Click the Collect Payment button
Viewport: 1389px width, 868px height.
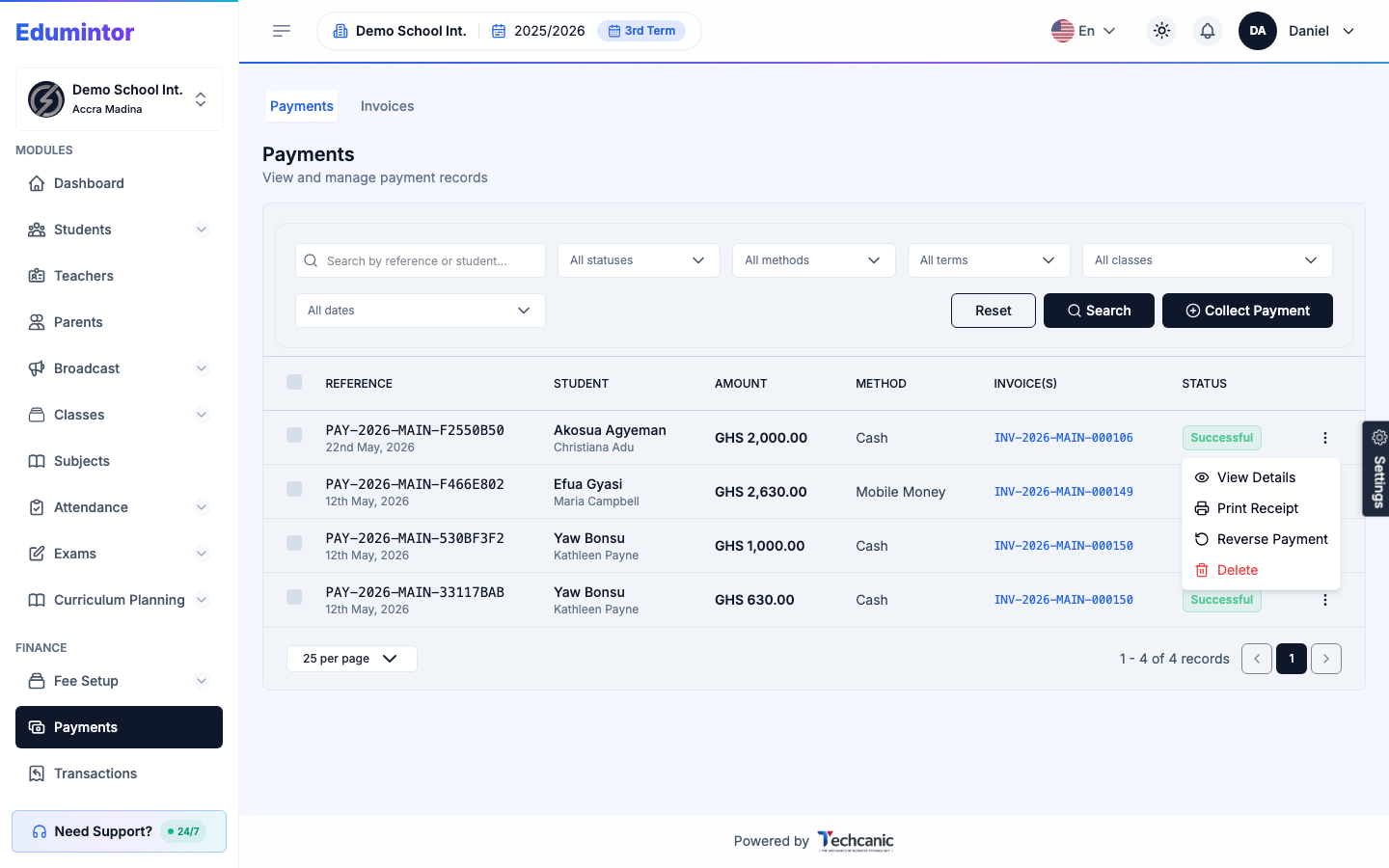pyautogui.click(x=1247, y=311)
